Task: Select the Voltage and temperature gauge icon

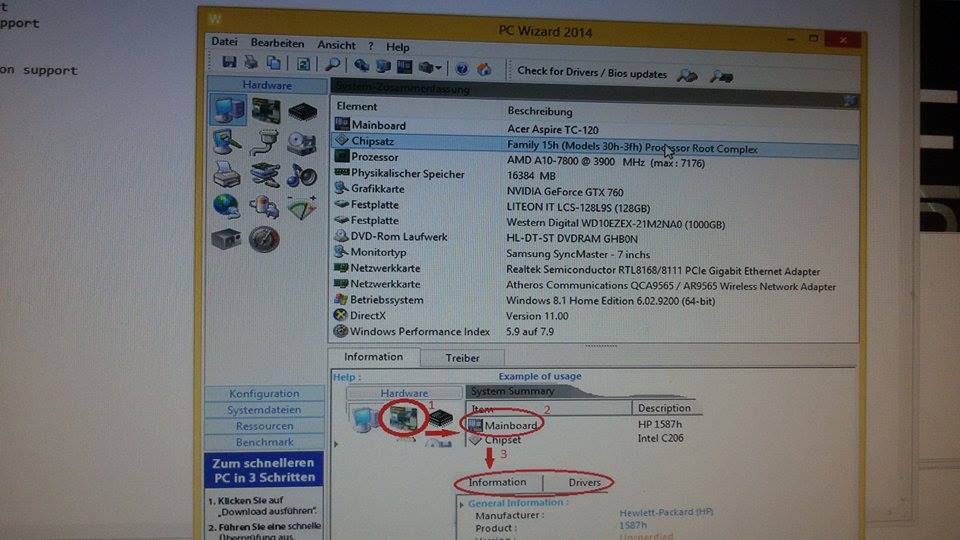Action: (x=302, y=208)
